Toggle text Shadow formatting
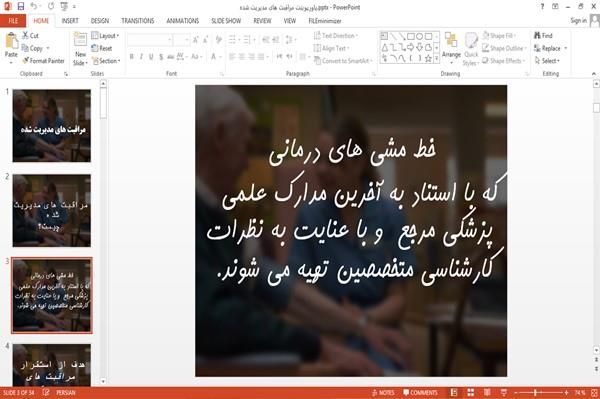Viewport: 600px width, 399px height. click(x=161, y=57)
